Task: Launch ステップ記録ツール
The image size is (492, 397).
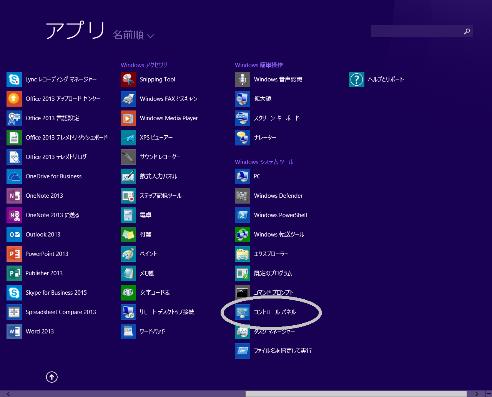Action: pos(151,196)
